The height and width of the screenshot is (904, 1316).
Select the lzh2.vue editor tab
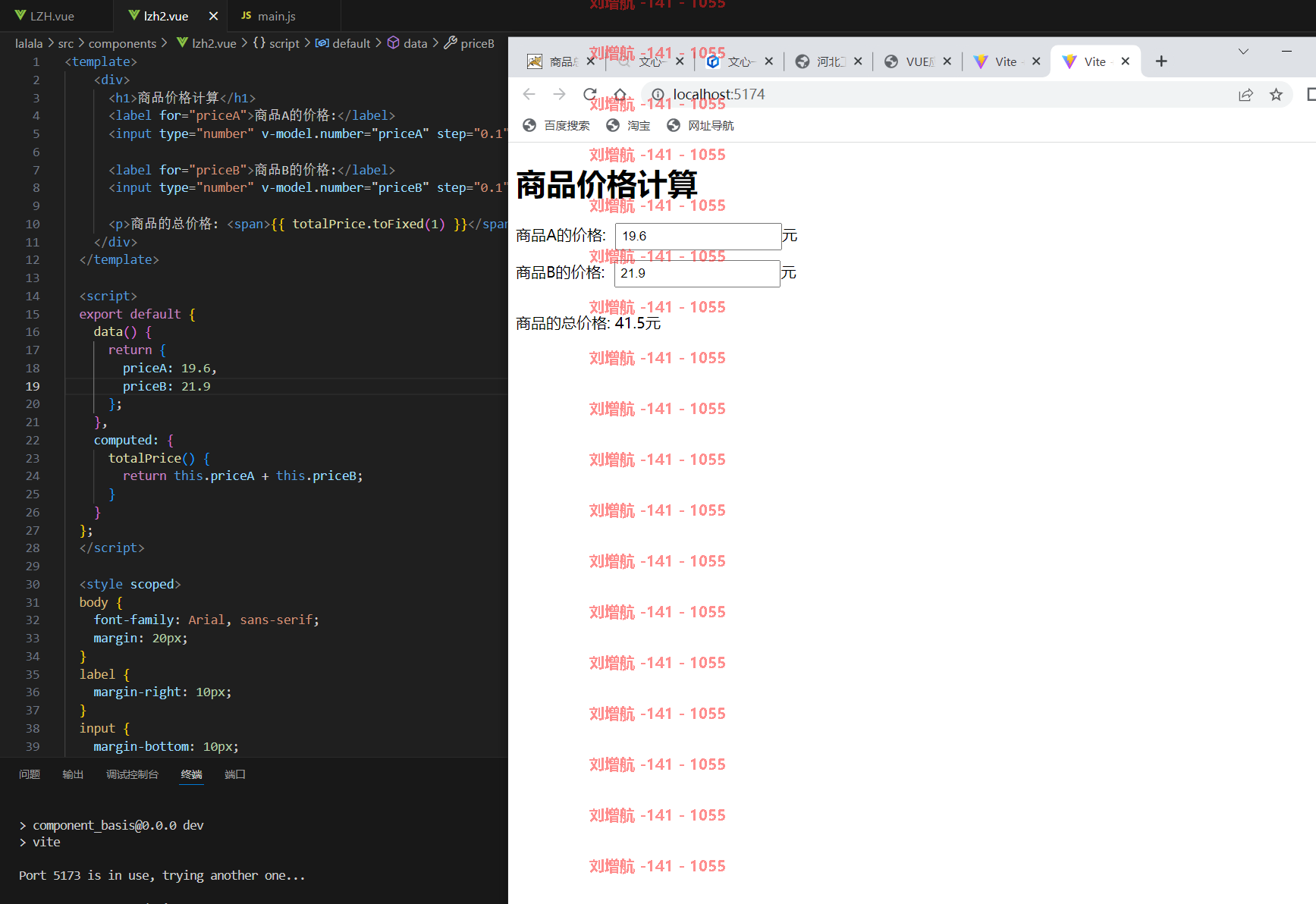point(166,16)
